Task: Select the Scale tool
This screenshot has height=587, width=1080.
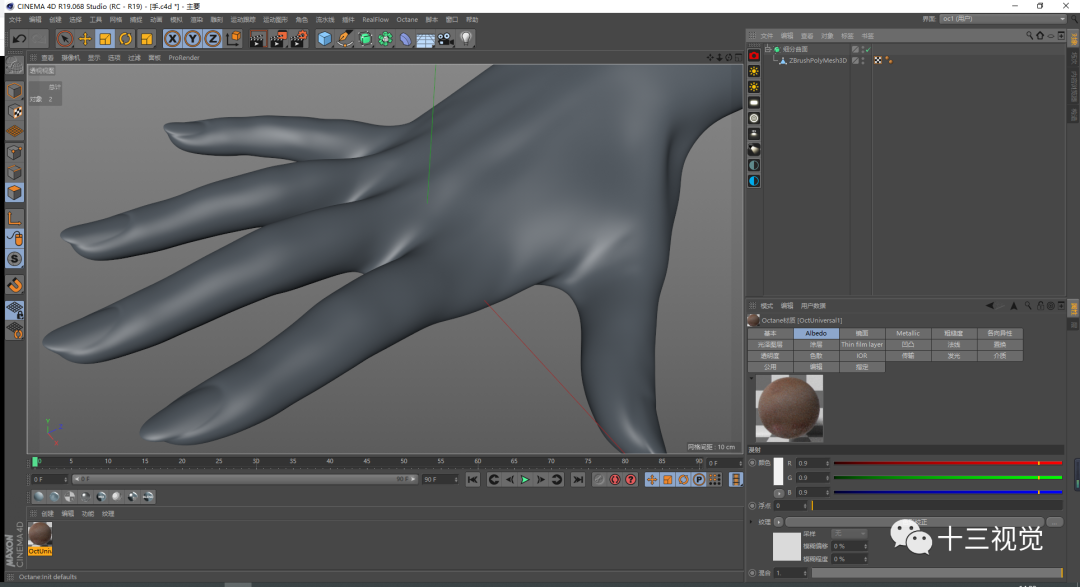Action: coord(105,39)
